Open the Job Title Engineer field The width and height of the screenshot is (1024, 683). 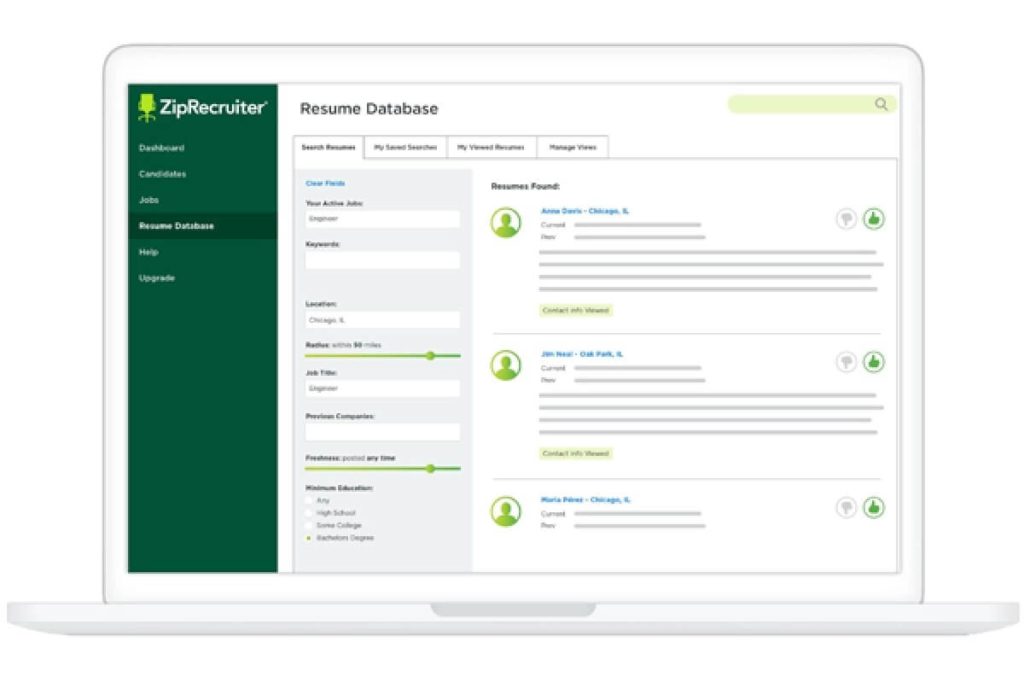383,389
